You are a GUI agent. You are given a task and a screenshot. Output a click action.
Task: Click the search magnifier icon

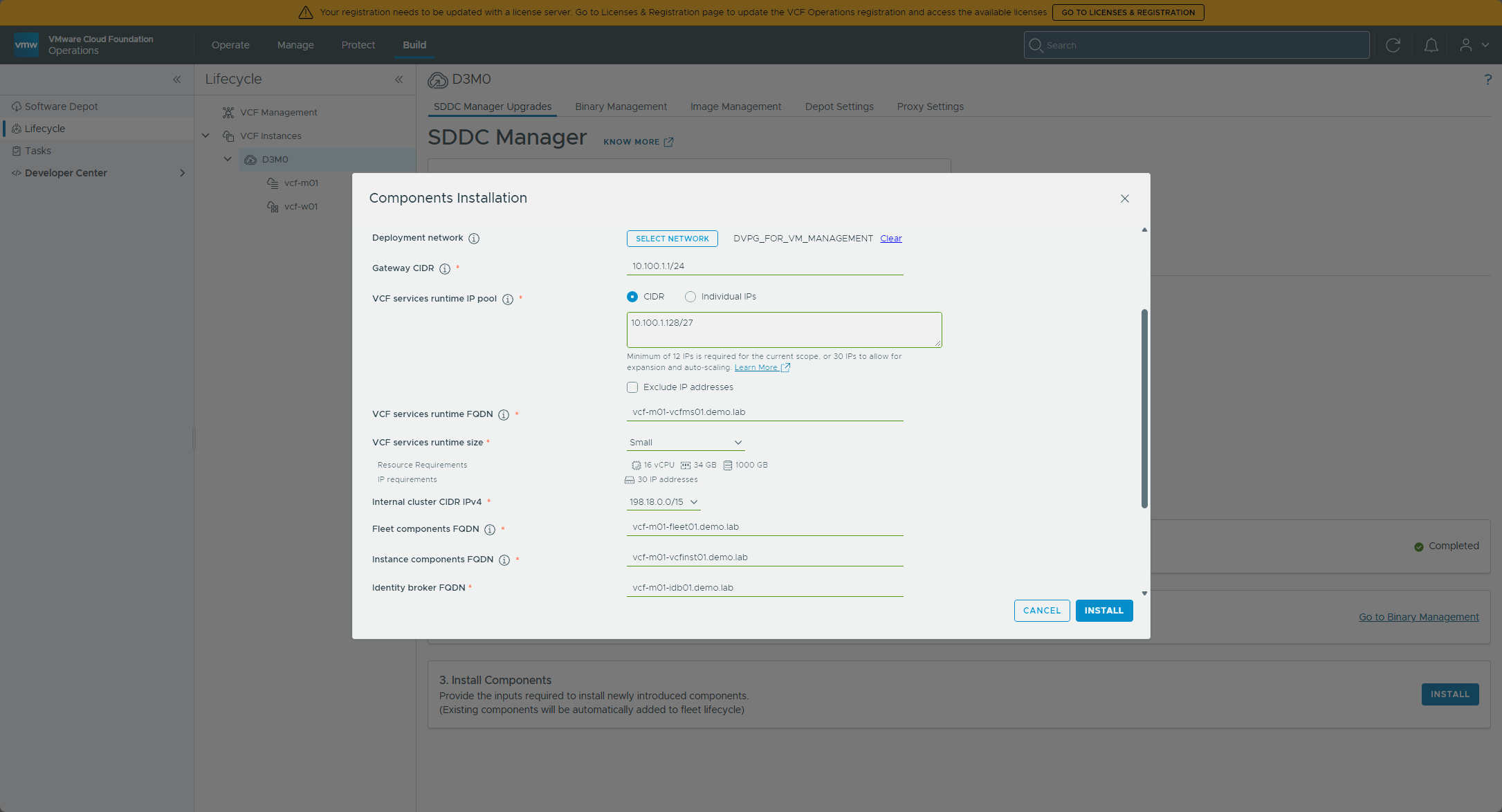tap(1036, 45)
